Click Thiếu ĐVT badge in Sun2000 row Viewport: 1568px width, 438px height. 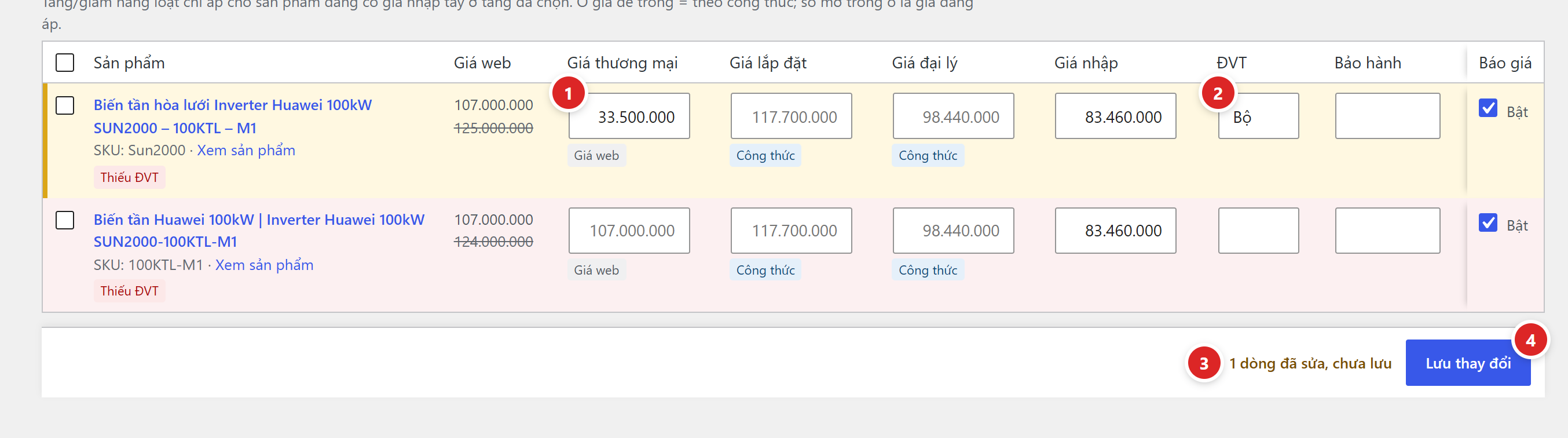(129, 177)
